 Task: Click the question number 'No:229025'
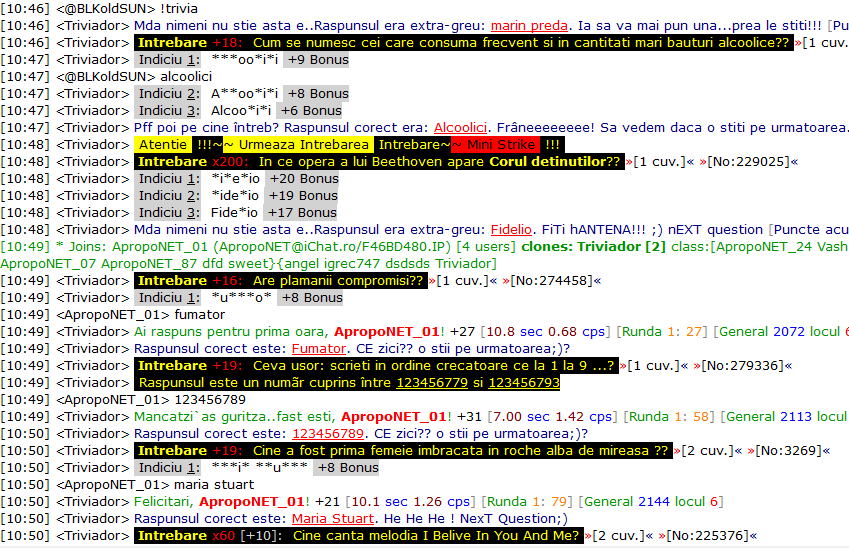(x=748, y=162)
